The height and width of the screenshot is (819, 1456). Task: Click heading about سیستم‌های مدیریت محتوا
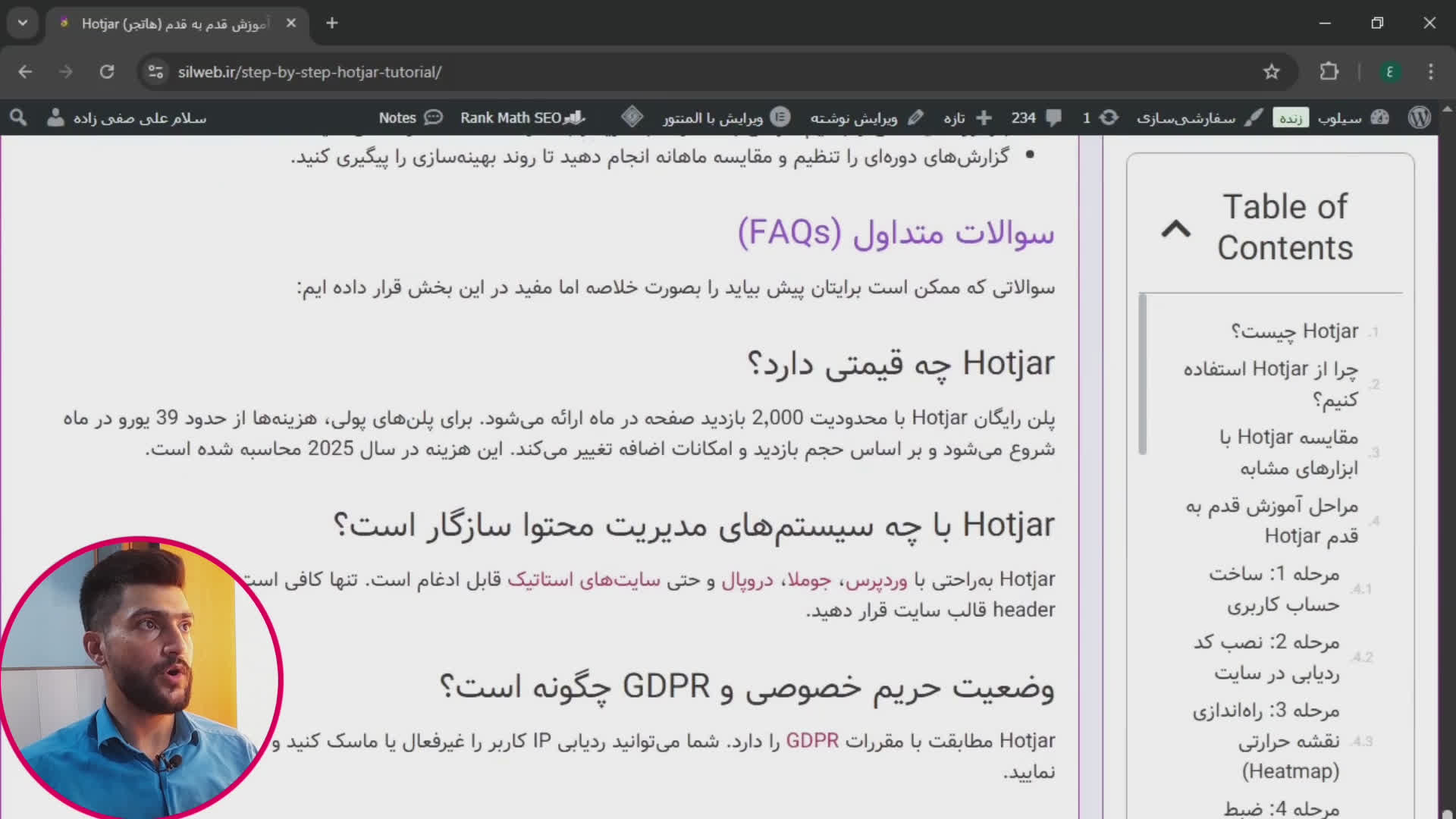pos(694,525)
